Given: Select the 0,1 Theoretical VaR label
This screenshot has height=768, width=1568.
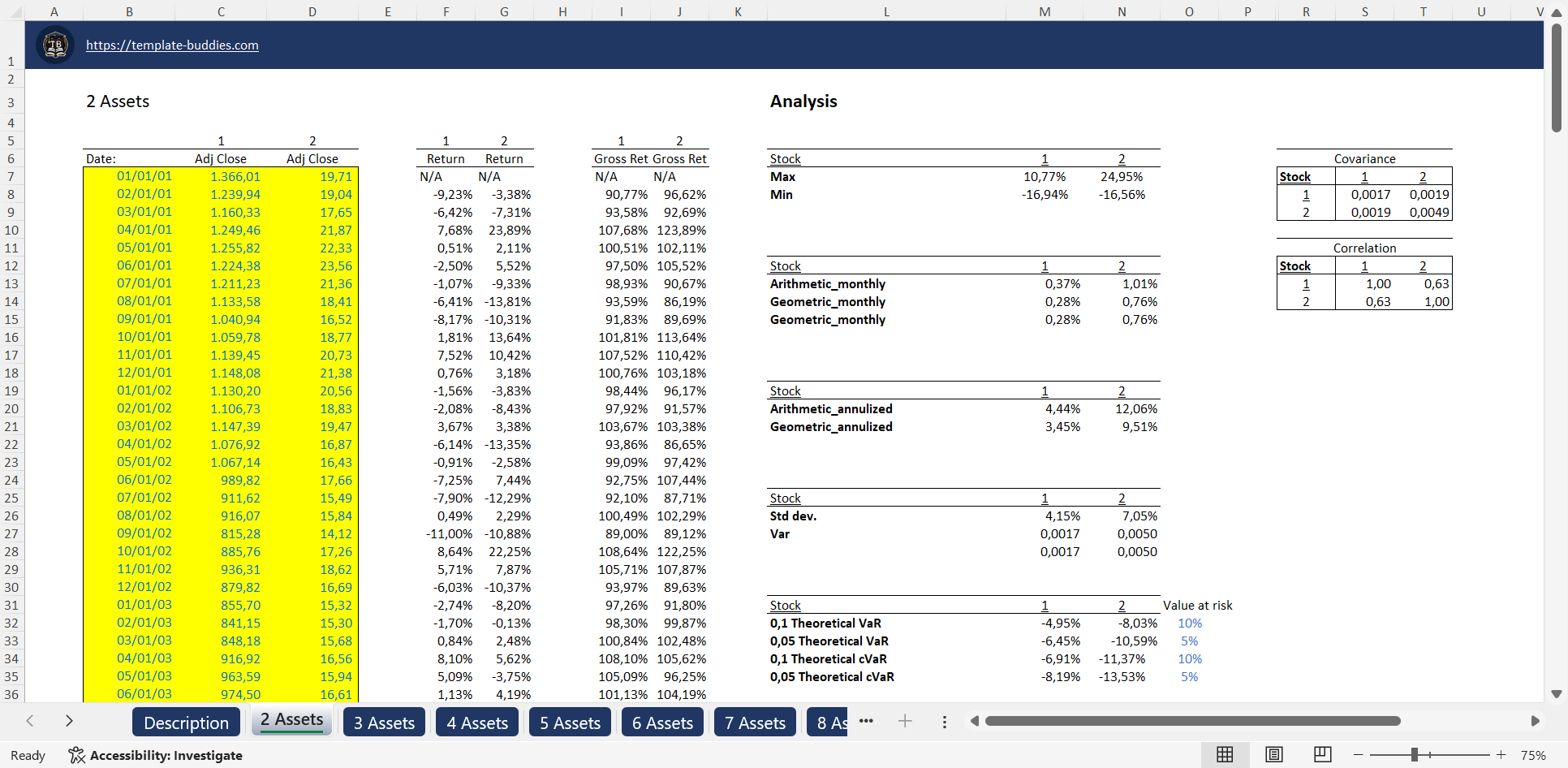Looking at the screenshot, I should [825, 623].
